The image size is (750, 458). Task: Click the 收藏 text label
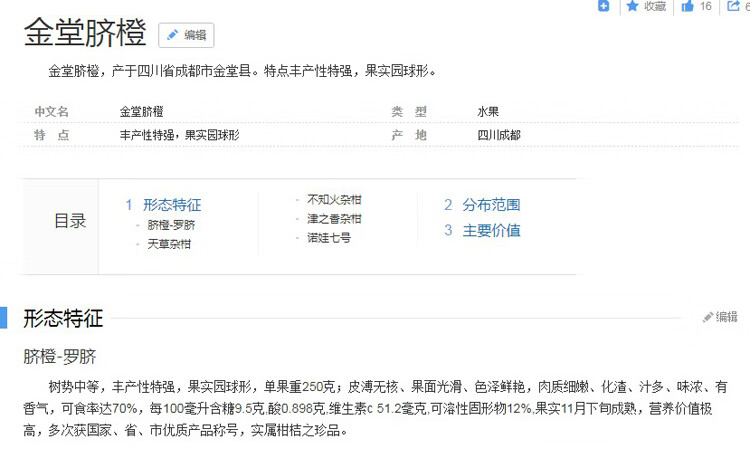[x=654, y=6]
